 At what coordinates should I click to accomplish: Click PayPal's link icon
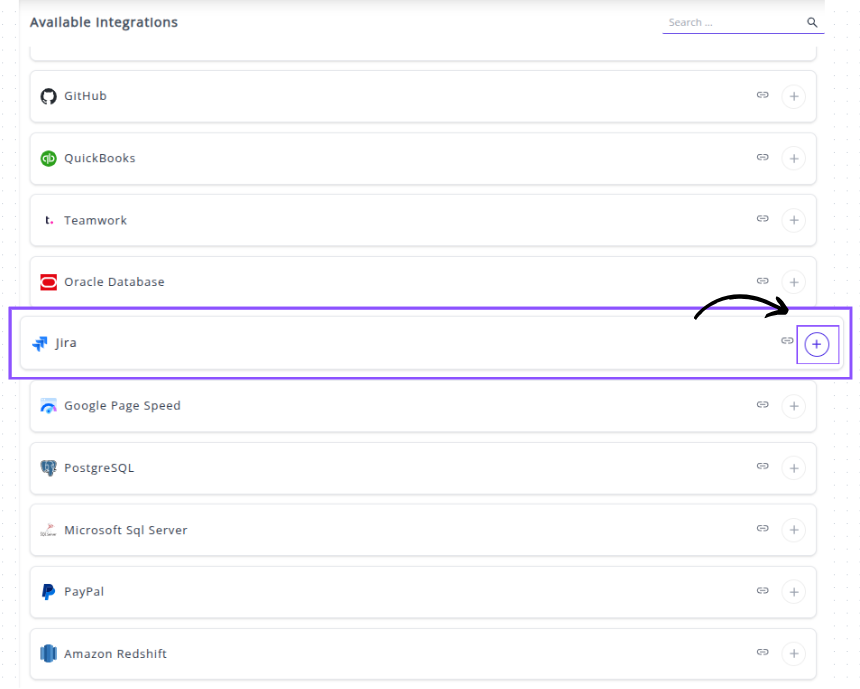tap(762, 591)
